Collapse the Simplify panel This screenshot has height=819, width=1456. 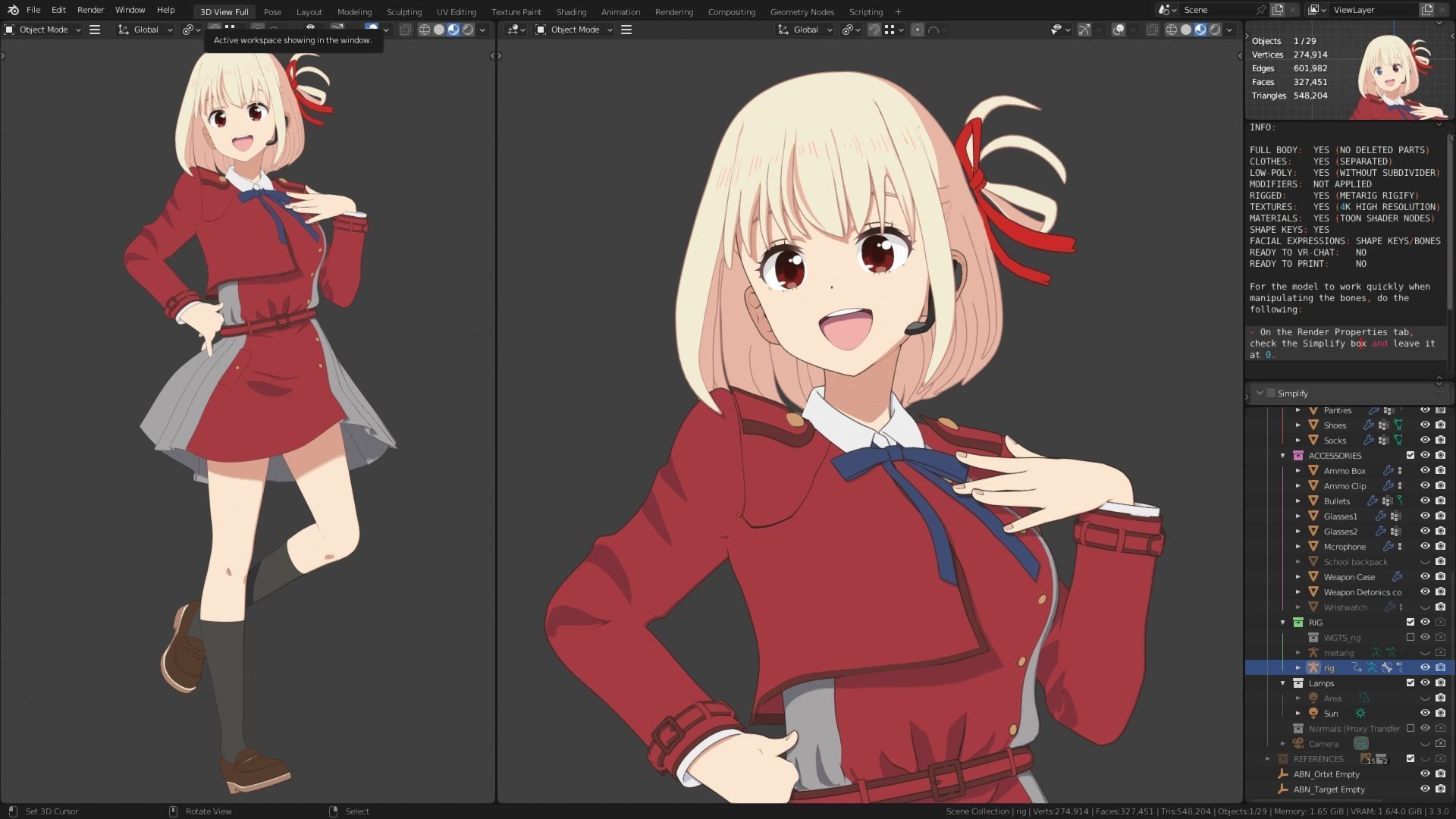tap(1260, 393)
